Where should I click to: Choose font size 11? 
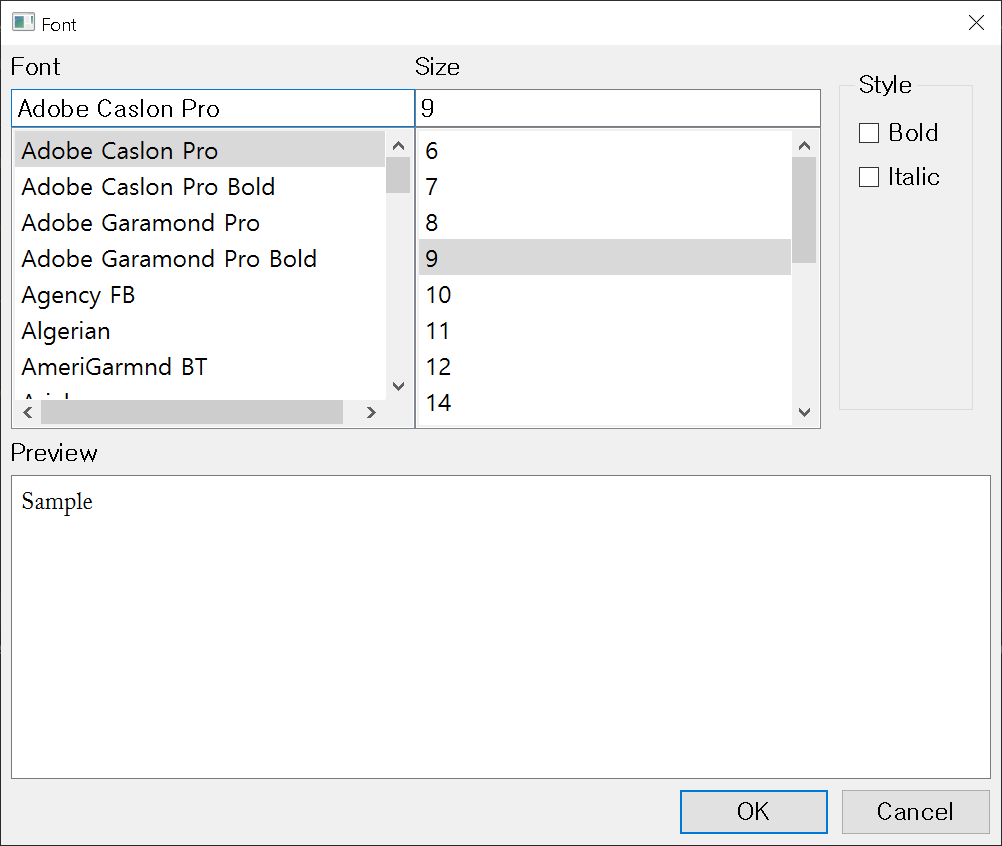click(x=605, y=331)
